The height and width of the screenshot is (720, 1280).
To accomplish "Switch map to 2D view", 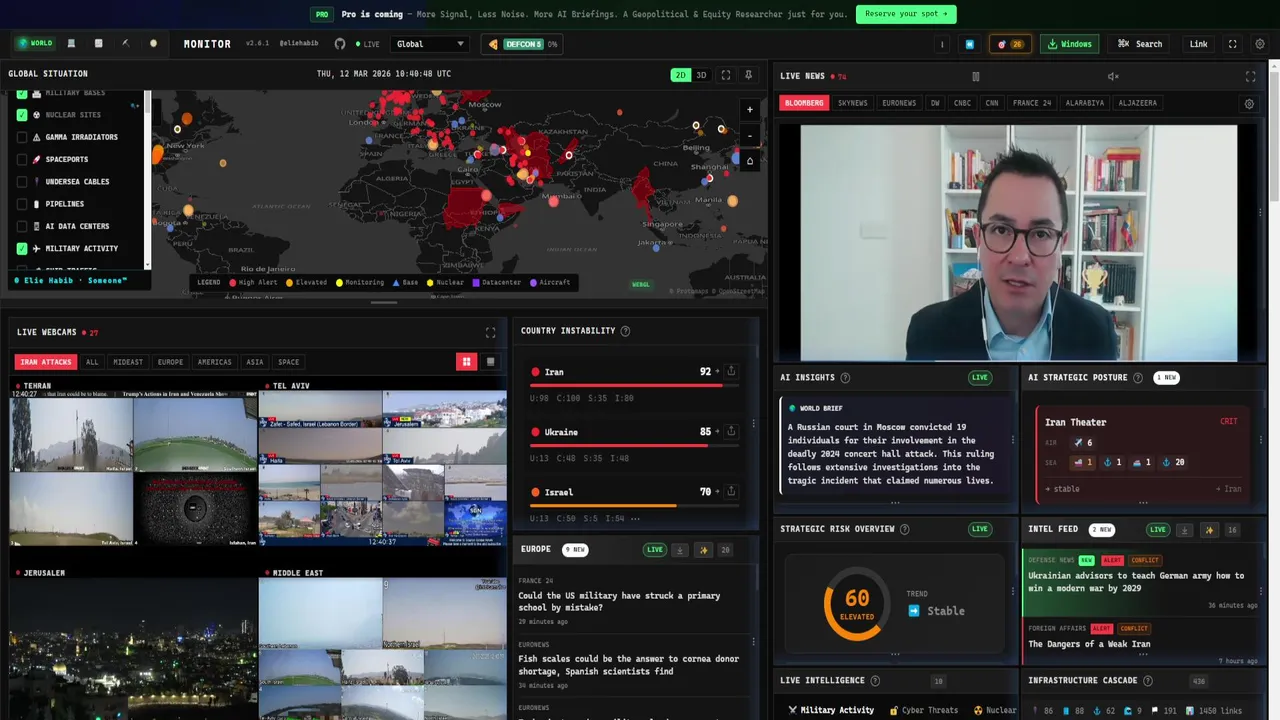I will click(680, 75).
